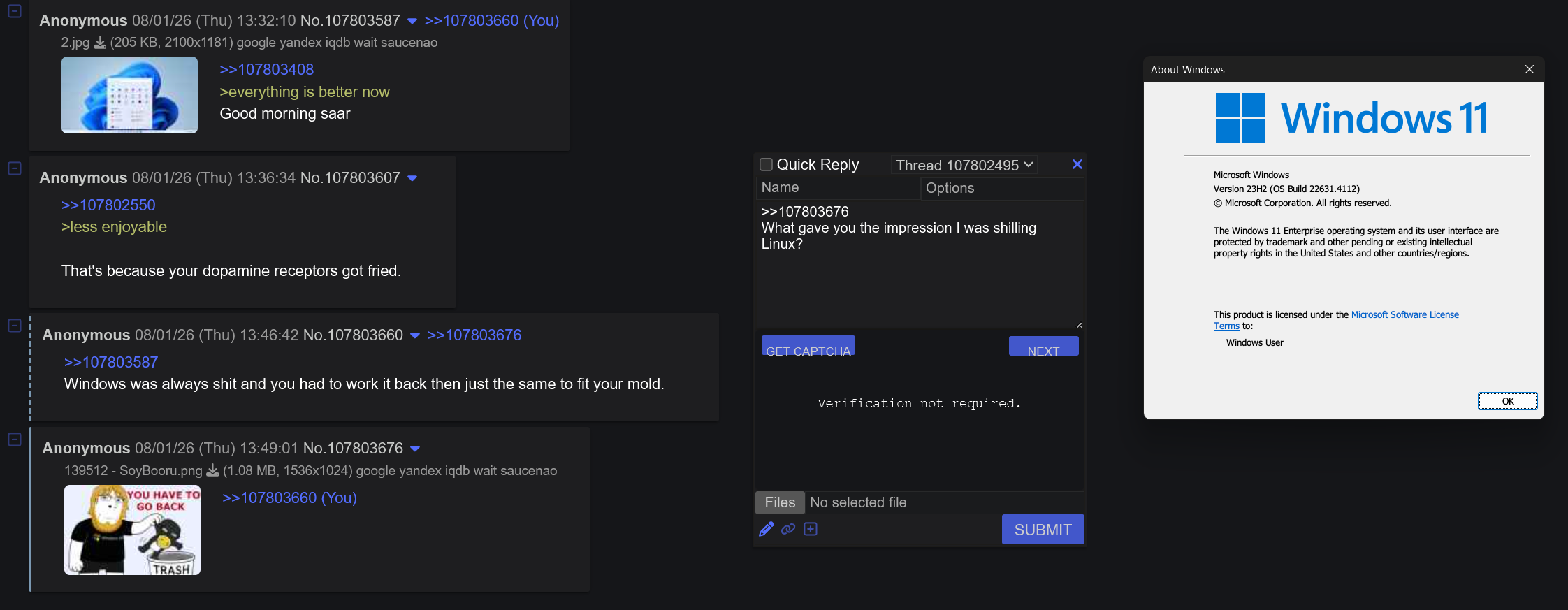Click into the Quick Reply comment textarea
The width and height of the screenshot is (1568, 610).
920,265
